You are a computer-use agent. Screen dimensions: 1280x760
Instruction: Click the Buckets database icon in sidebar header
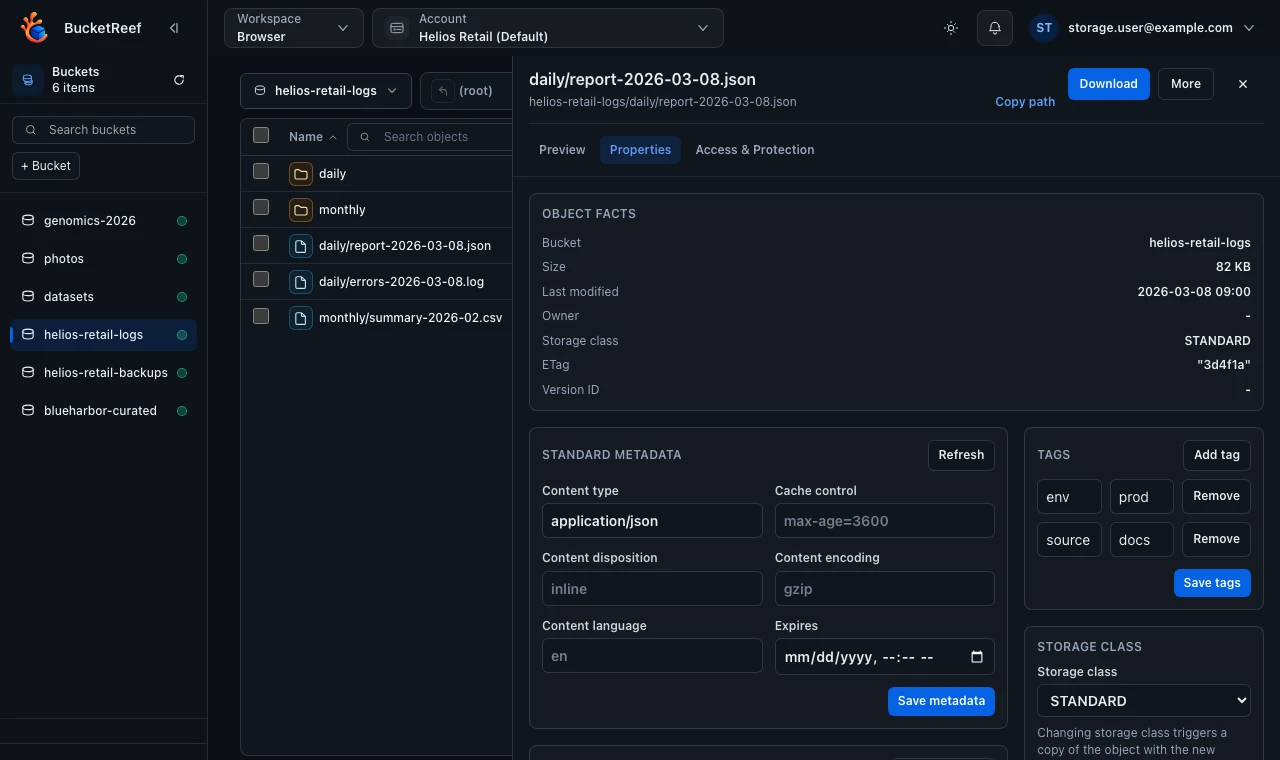click(28, 80)
